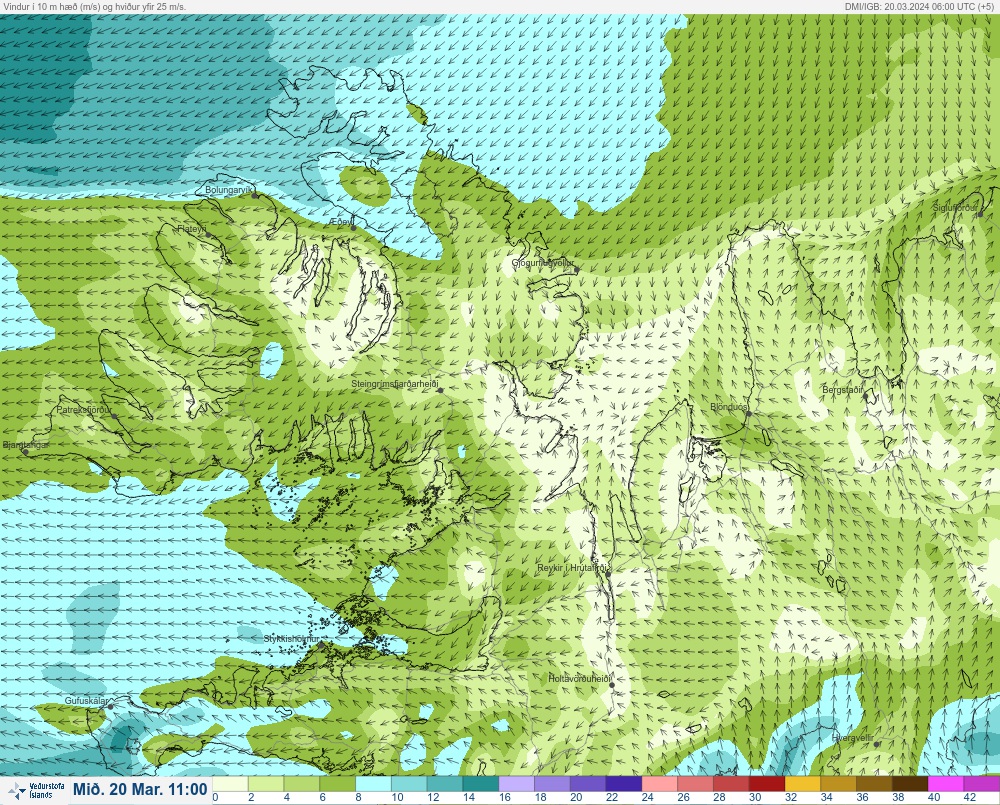
Task: Click the Reykir í Hrútafirði label
Action: (574, 568)
